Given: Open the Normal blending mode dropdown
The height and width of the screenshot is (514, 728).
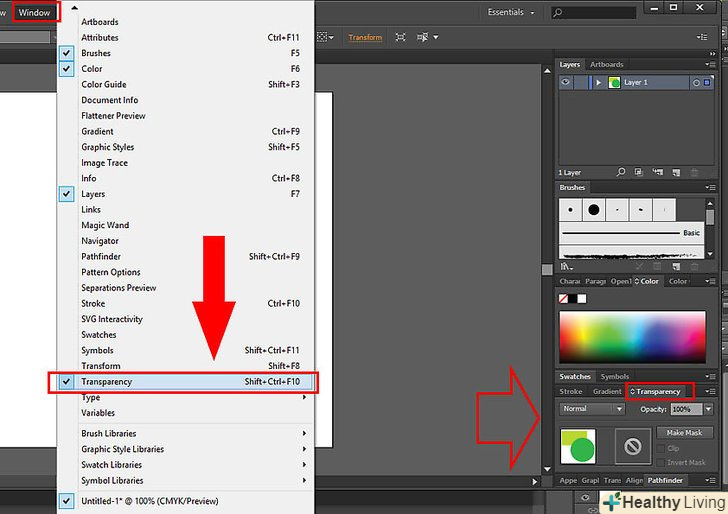Looking at the screenshot, I should pos(591,409).
